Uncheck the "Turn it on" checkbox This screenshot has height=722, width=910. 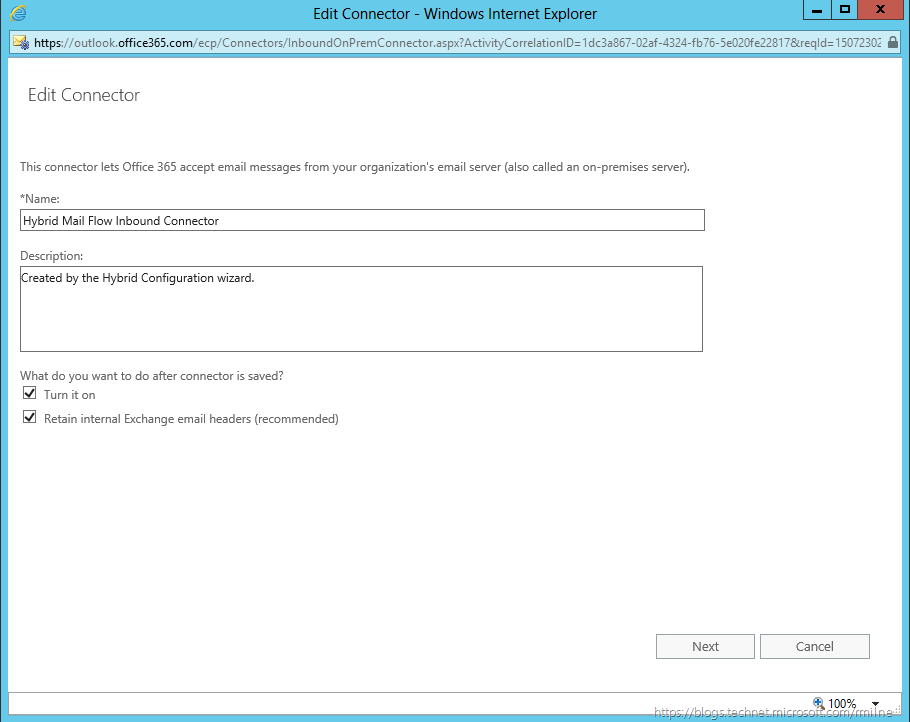click(x=29, y=394)
